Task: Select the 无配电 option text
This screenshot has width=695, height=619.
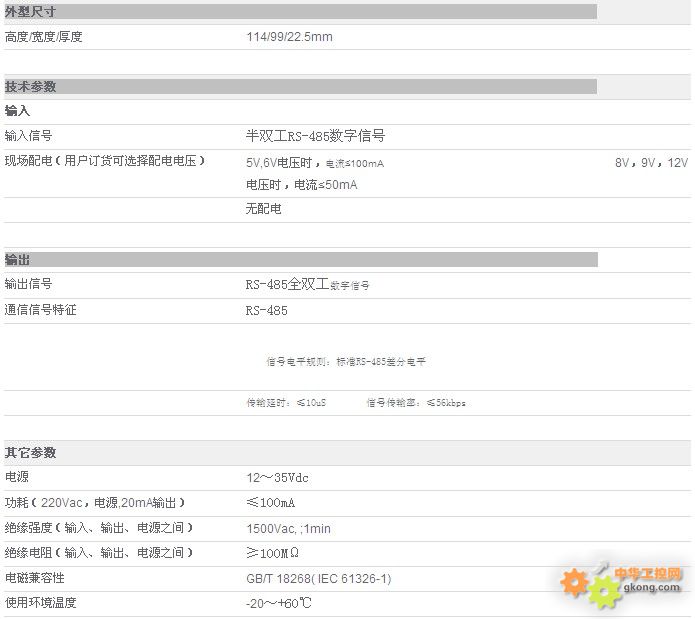Action: 263,209
